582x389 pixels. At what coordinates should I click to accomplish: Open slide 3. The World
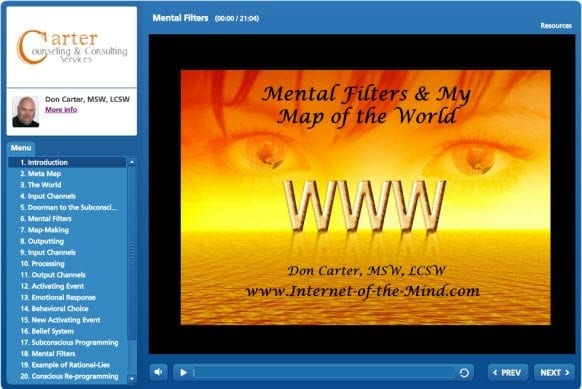coord(67,185)
